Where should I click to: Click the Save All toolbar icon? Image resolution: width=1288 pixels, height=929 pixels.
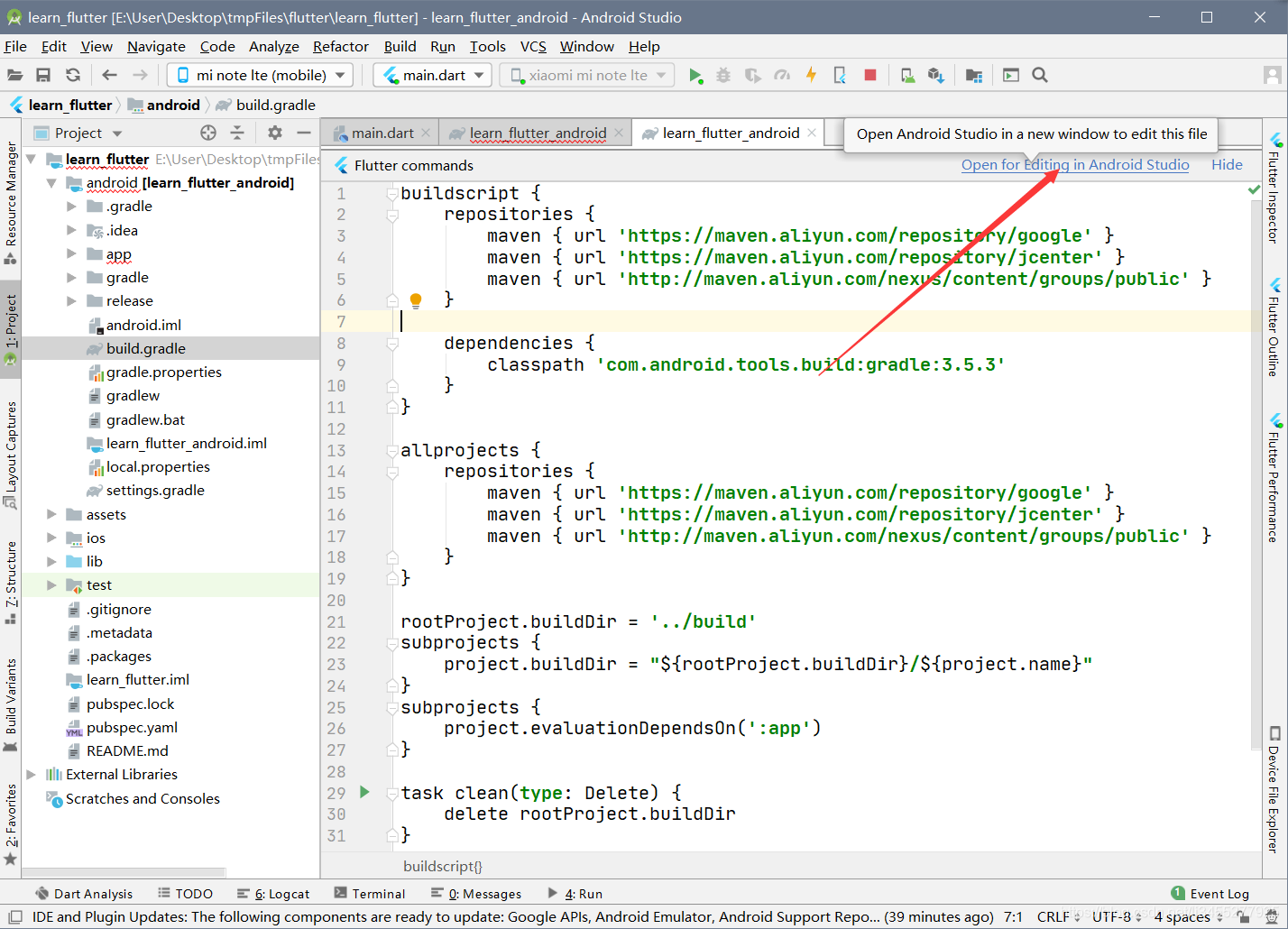click(43, 76)
